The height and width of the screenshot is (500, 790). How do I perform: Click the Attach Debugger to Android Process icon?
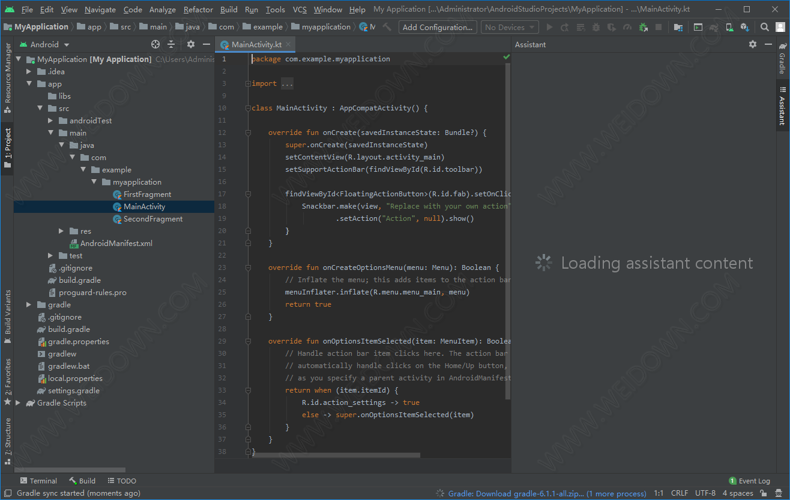[643, 27]
